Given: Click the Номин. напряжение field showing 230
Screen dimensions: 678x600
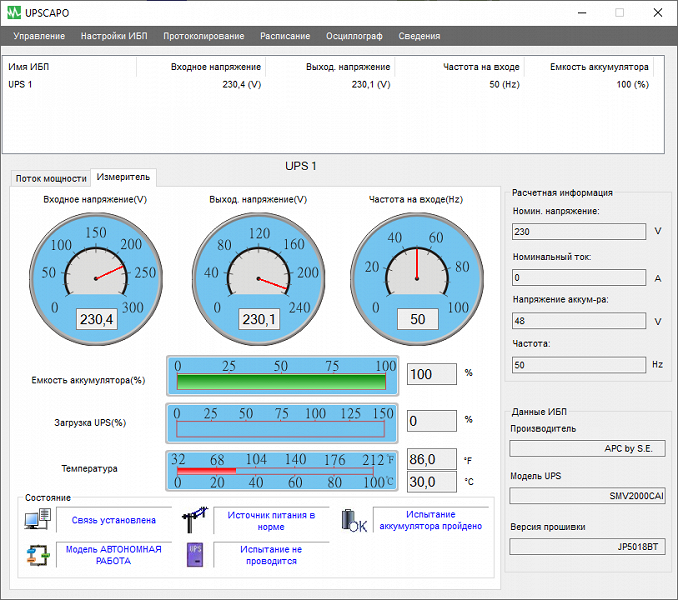Looking at the screenshot, I should click(x=578, y=231).
